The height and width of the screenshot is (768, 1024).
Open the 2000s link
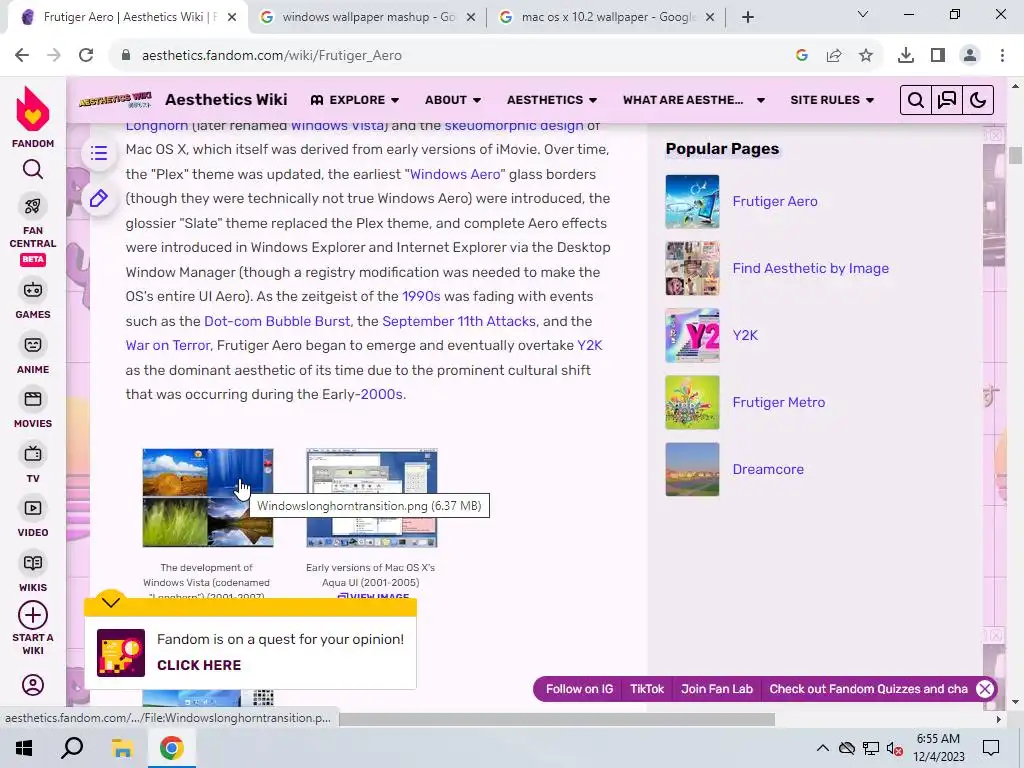coord(381,394)
